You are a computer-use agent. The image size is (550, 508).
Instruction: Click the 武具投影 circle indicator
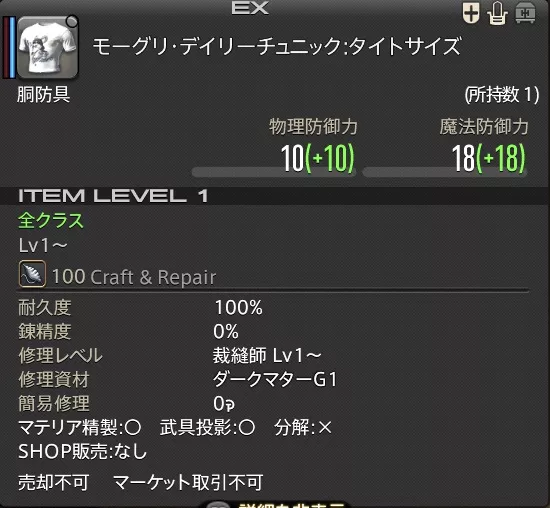tap(247, 428)
